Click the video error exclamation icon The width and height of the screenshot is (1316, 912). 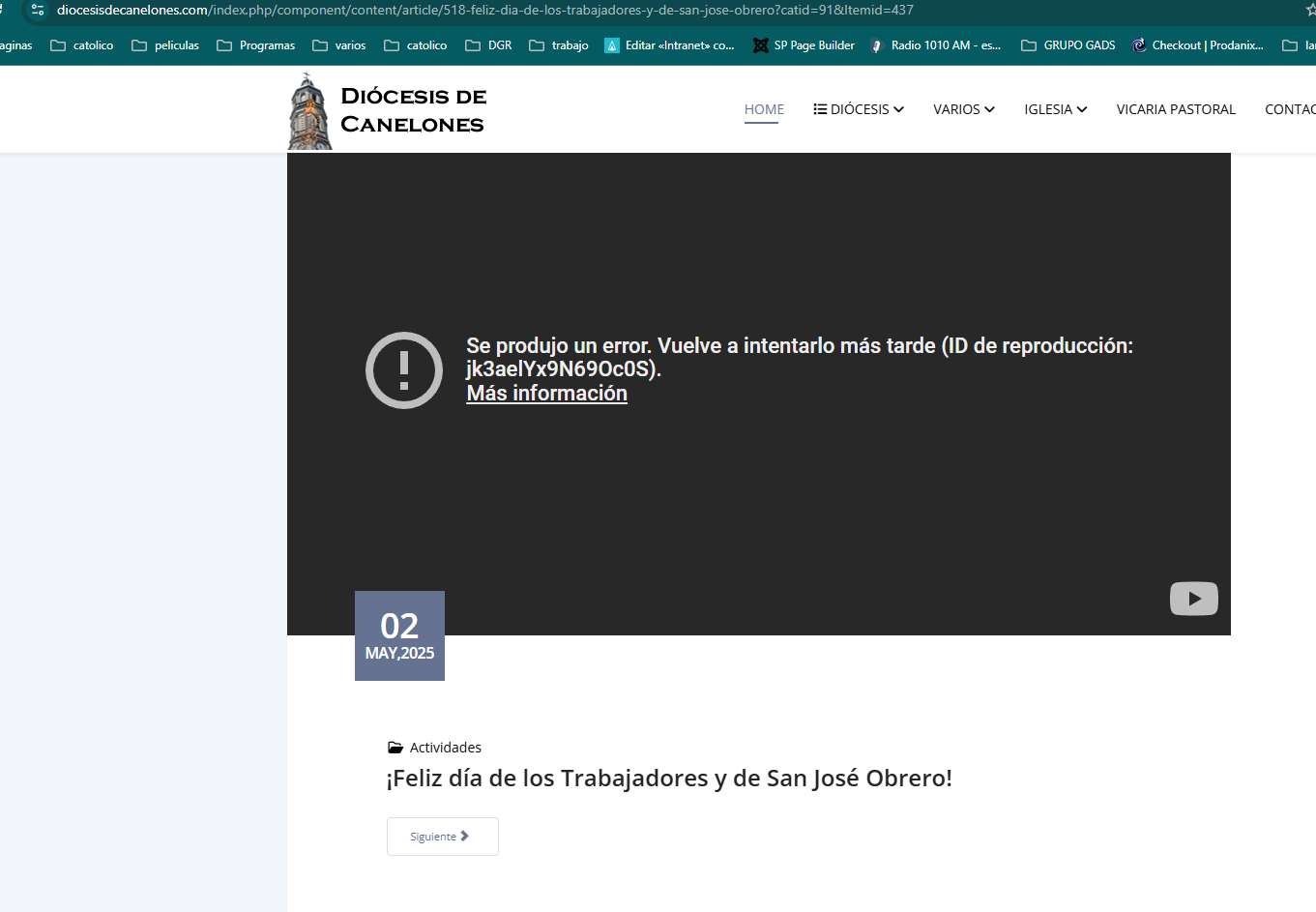pos(404,369)
